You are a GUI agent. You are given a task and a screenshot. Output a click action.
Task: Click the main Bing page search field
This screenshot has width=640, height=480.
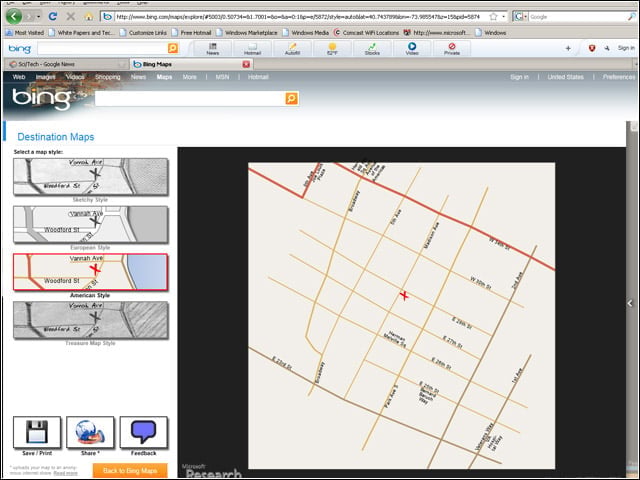point(190,98)
